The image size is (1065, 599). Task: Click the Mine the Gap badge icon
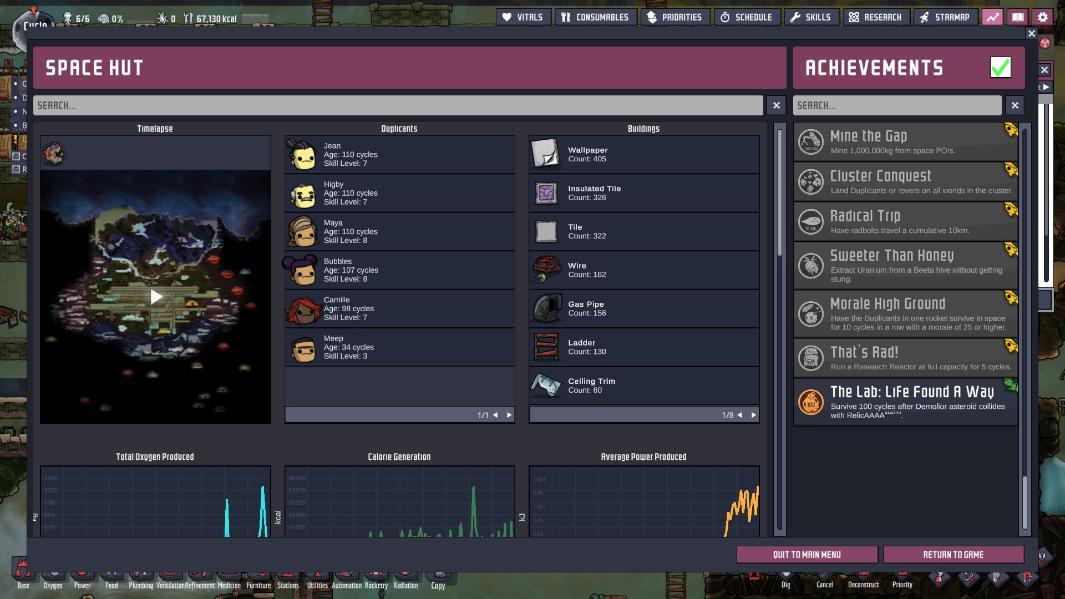pyautogui.click(x=810, y=142)
